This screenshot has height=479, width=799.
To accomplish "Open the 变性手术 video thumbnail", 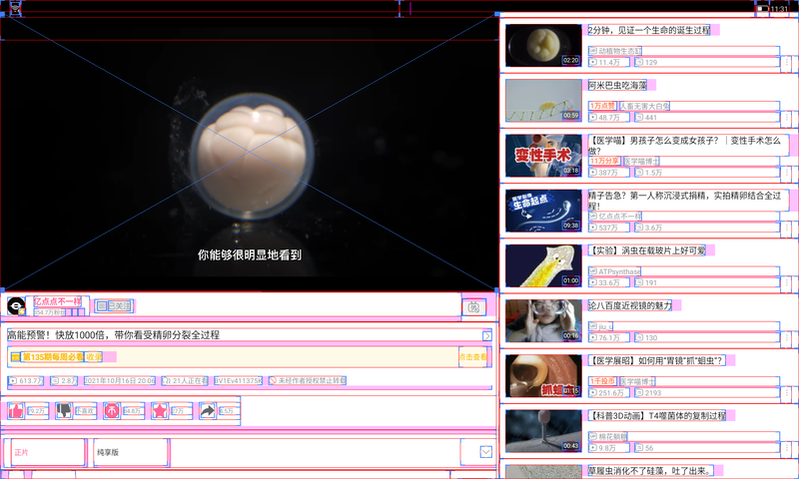I will coord(542,156).
